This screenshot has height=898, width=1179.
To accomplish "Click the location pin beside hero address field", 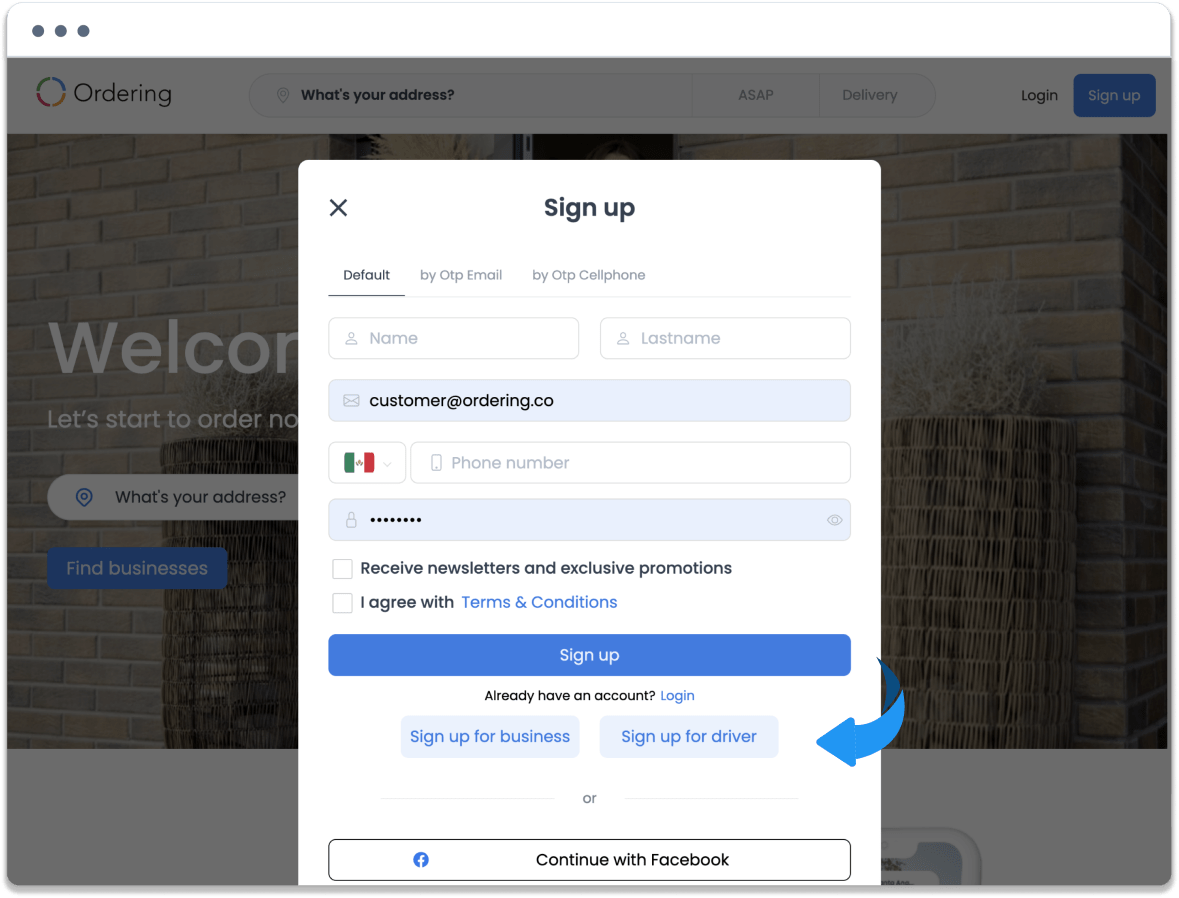I will click(x=84, y=497).
